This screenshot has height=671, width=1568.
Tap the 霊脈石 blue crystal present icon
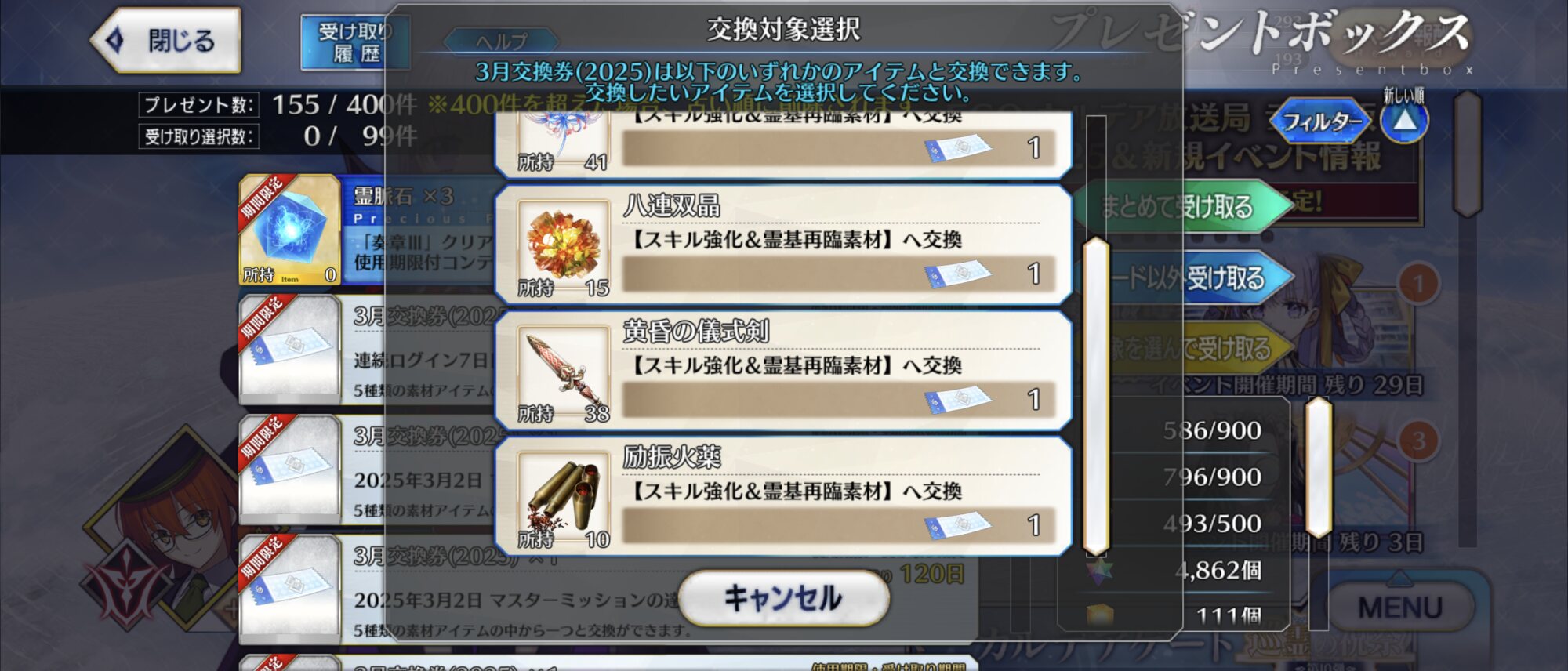tap(289, 229)
